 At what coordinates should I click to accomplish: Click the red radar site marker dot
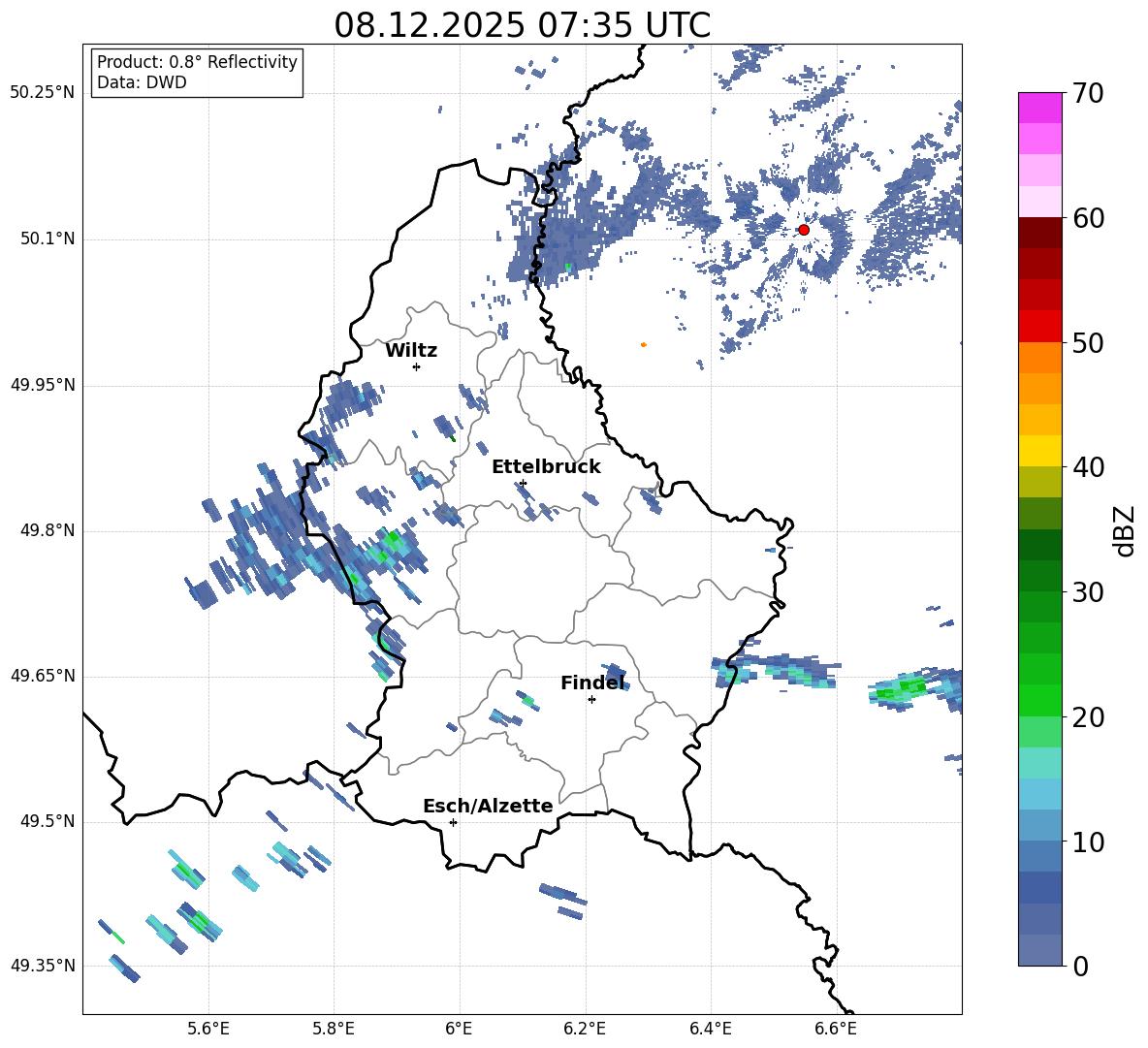tap(804, 230)
